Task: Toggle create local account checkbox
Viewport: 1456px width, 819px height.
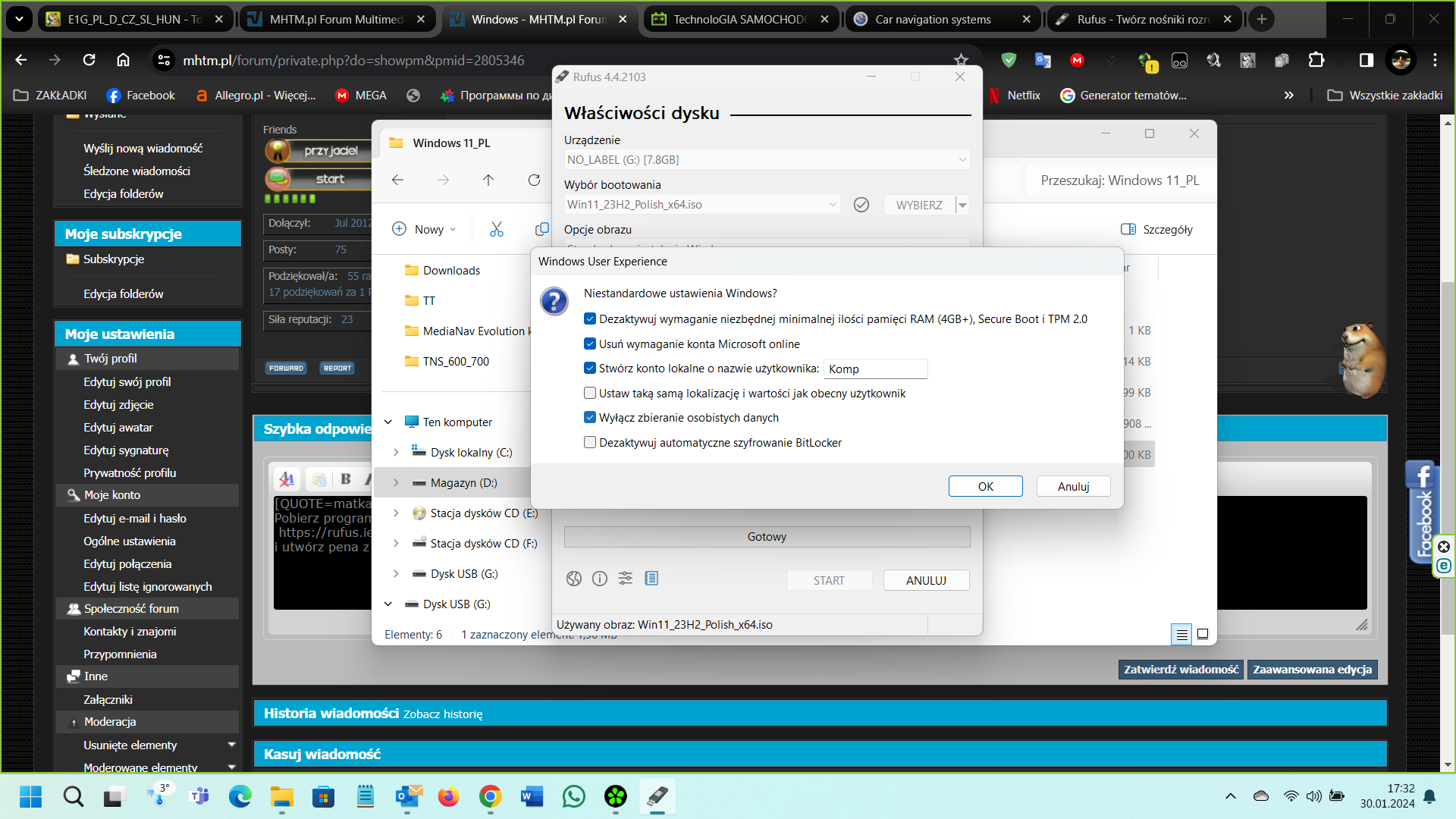Action: point(590,368)
